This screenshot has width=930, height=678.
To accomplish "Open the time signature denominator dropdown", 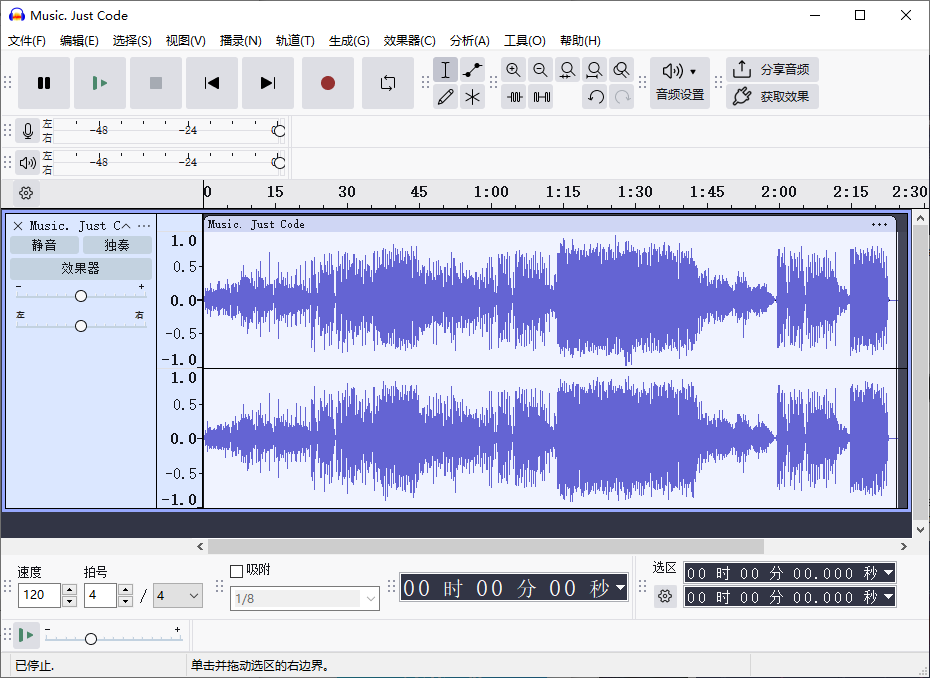I will coord(178,596).
